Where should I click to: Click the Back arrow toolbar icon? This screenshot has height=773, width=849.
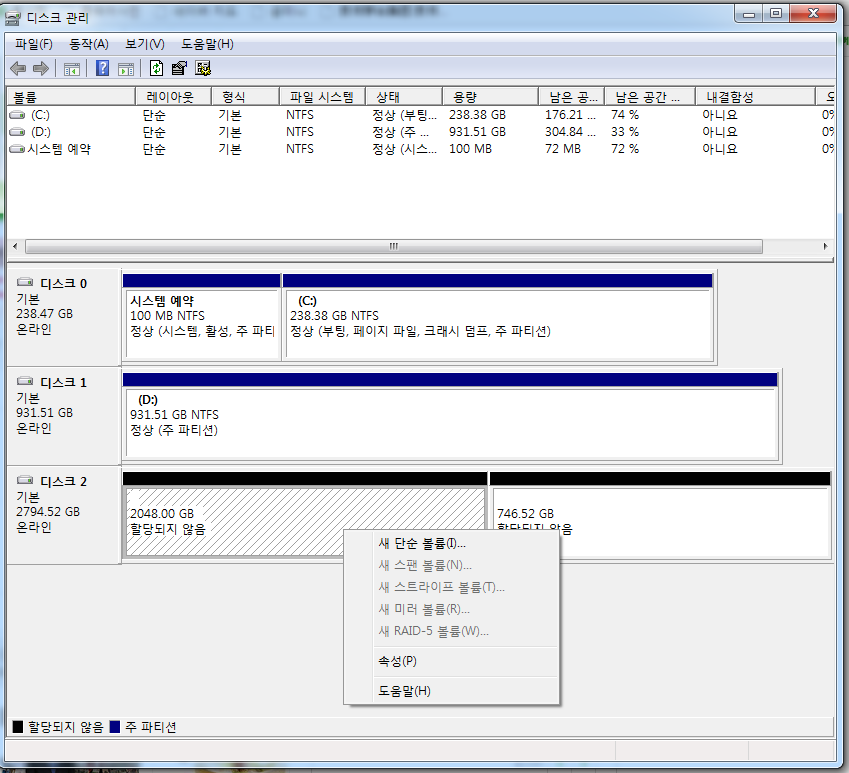[18, 68]
